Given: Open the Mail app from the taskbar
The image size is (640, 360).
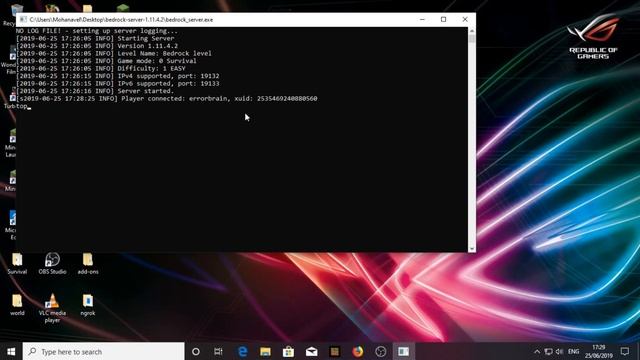Looking at the screenshot, I should [x=311, y=351].
